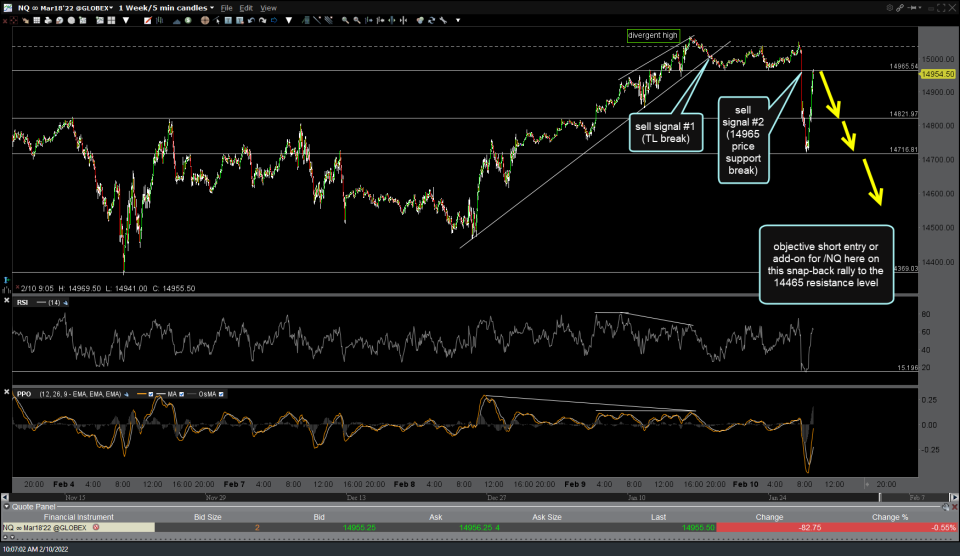960x556 pixels.
Task: Click the scroll left arrow of timeline
Action: click(5, 497)
